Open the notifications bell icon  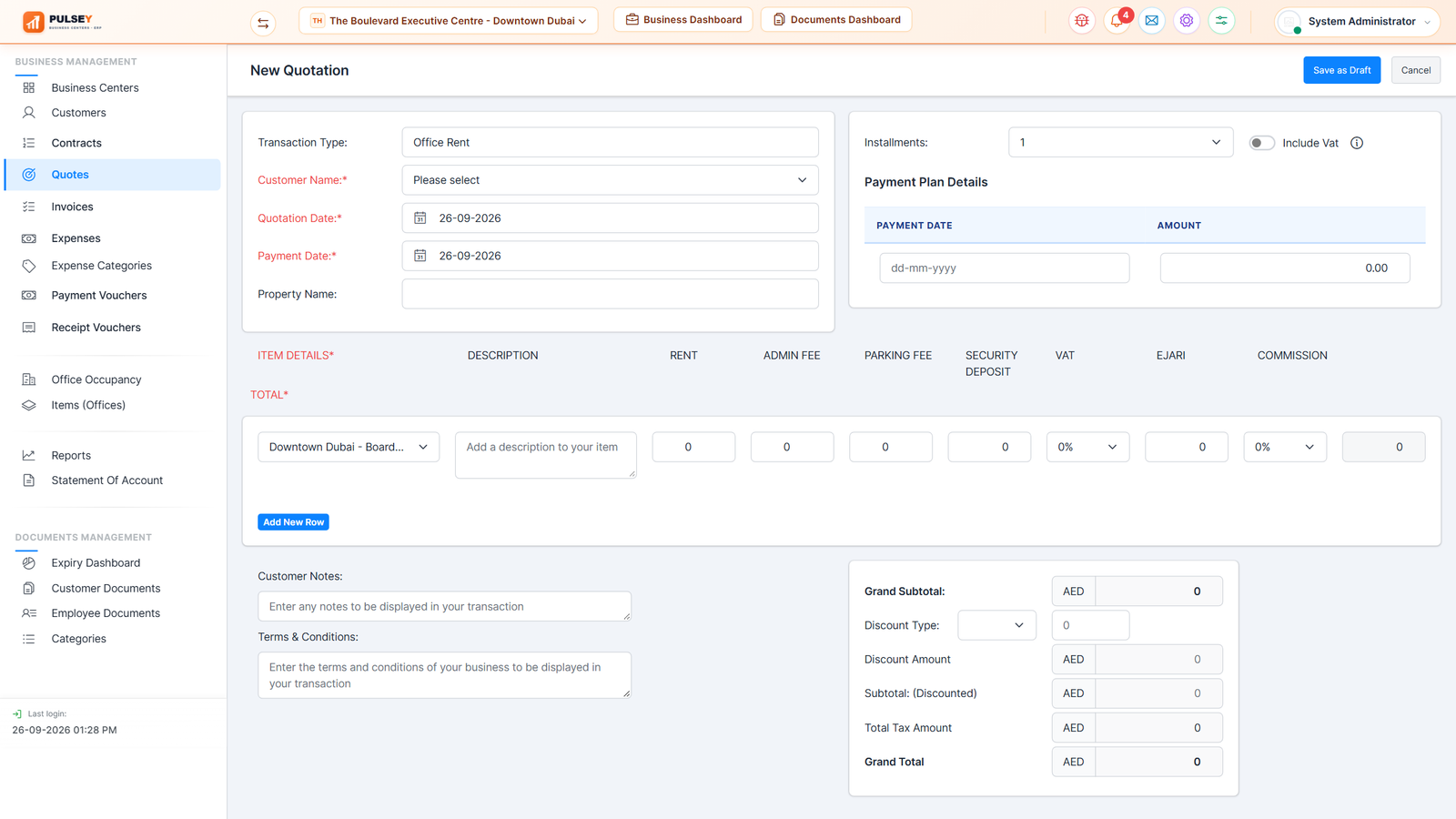click(1117, 20)
